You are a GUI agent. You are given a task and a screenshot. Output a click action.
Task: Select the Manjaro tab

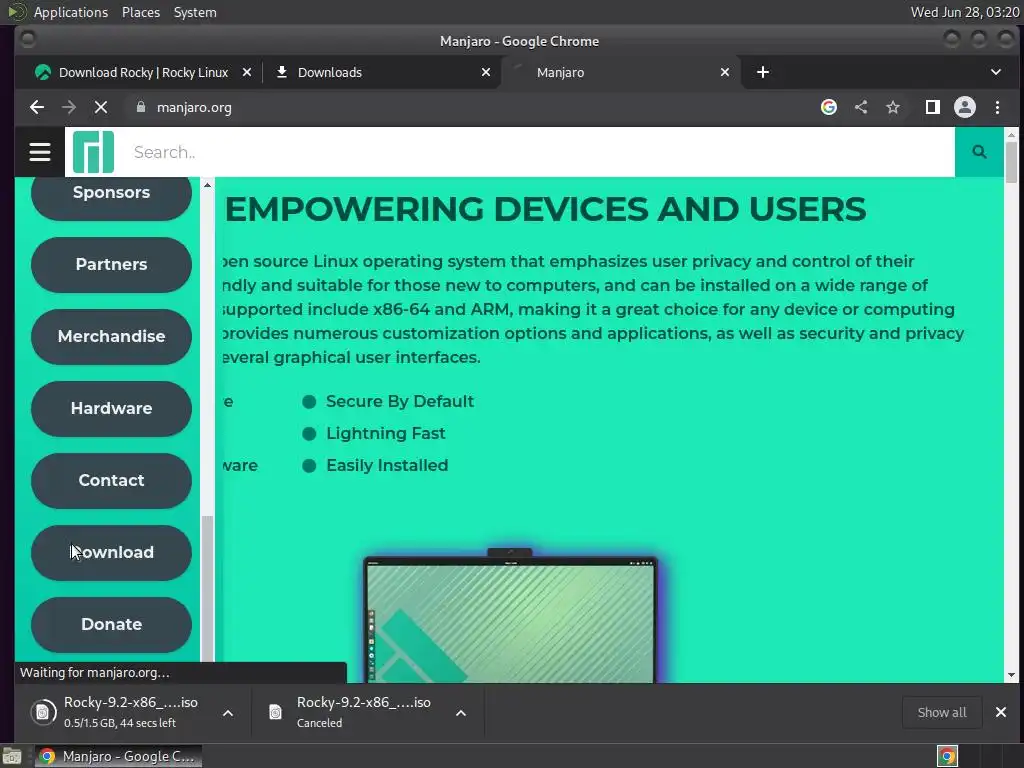(x=620, y=72)
